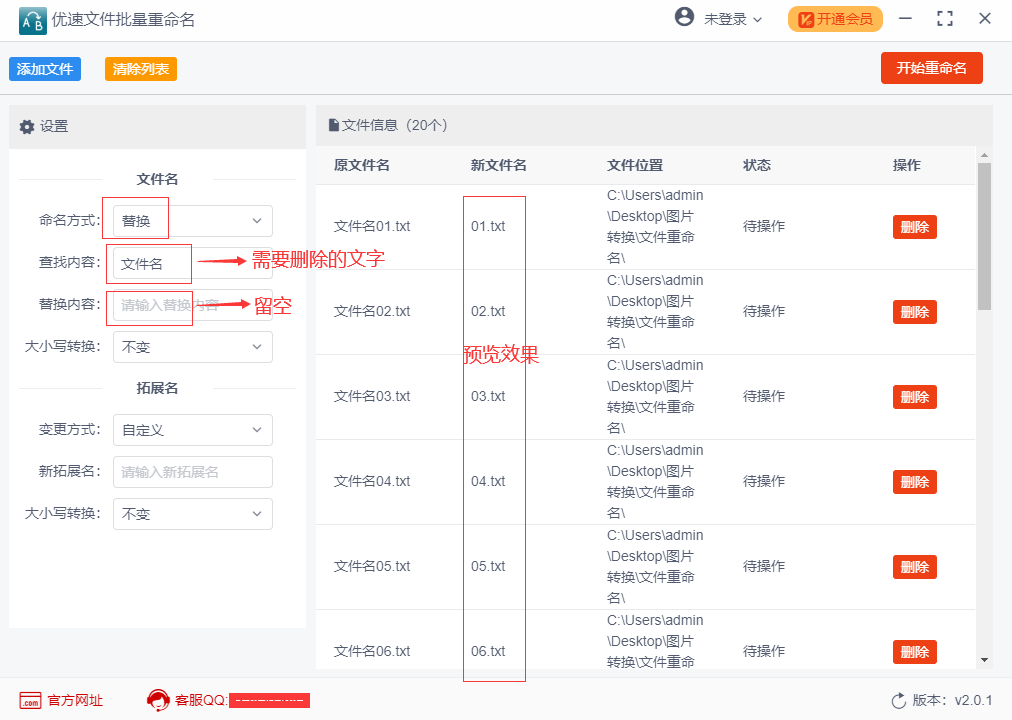Focus the 新拓展名 input field

click(x=192, y=472)
